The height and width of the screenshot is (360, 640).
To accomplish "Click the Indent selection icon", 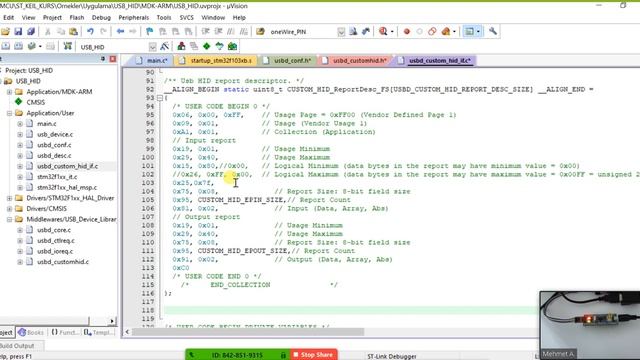I will tap(205, 31).
